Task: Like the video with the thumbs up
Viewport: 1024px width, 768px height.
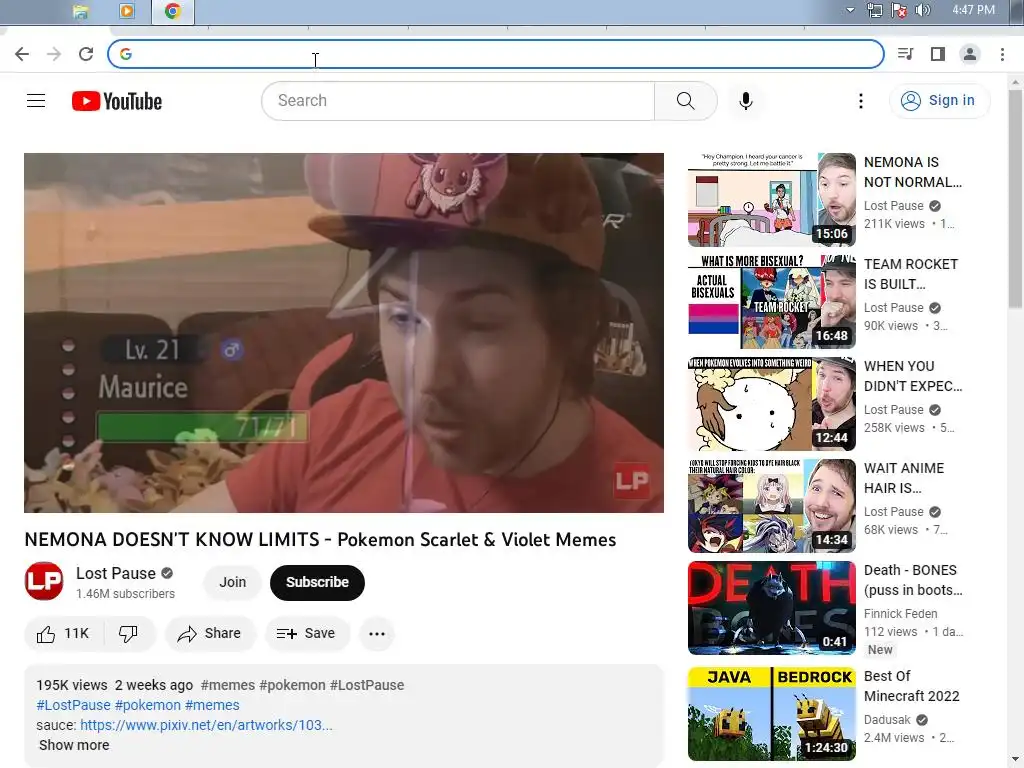Action: coord(63,633)
